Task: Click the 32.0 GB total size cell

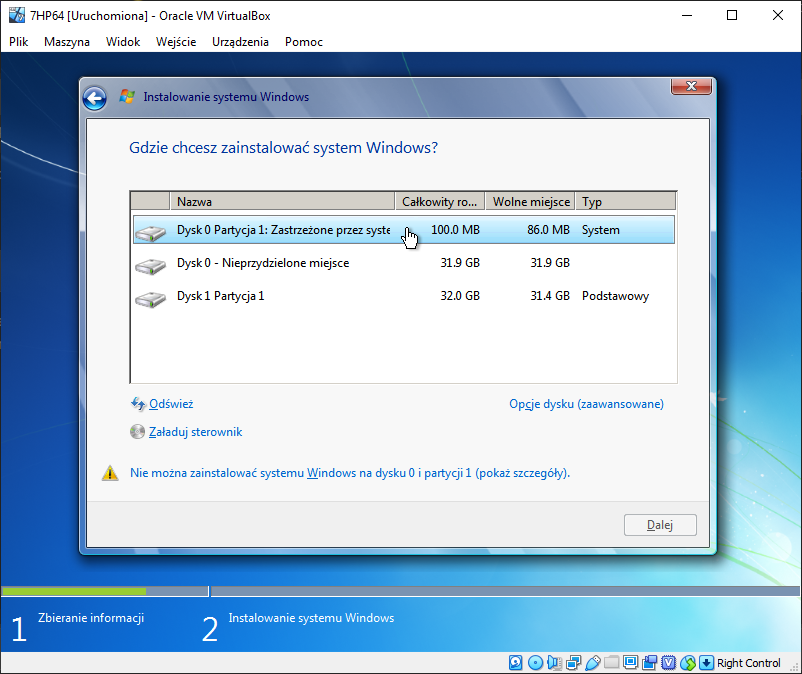Action: pyautogui.click(x=460, y=296)
